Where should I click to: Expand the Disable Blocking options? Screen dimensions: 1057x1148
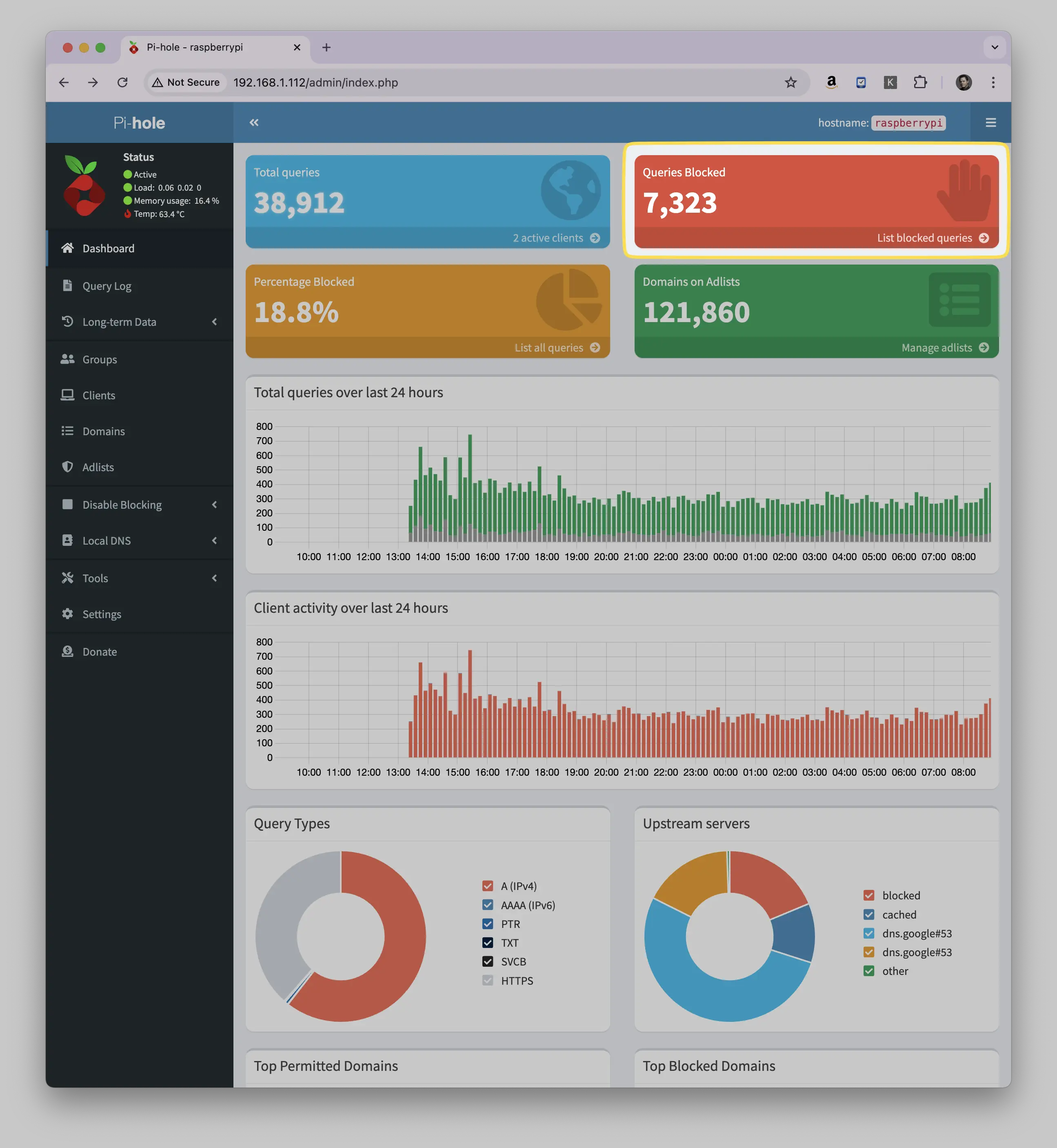pos(140,504)
